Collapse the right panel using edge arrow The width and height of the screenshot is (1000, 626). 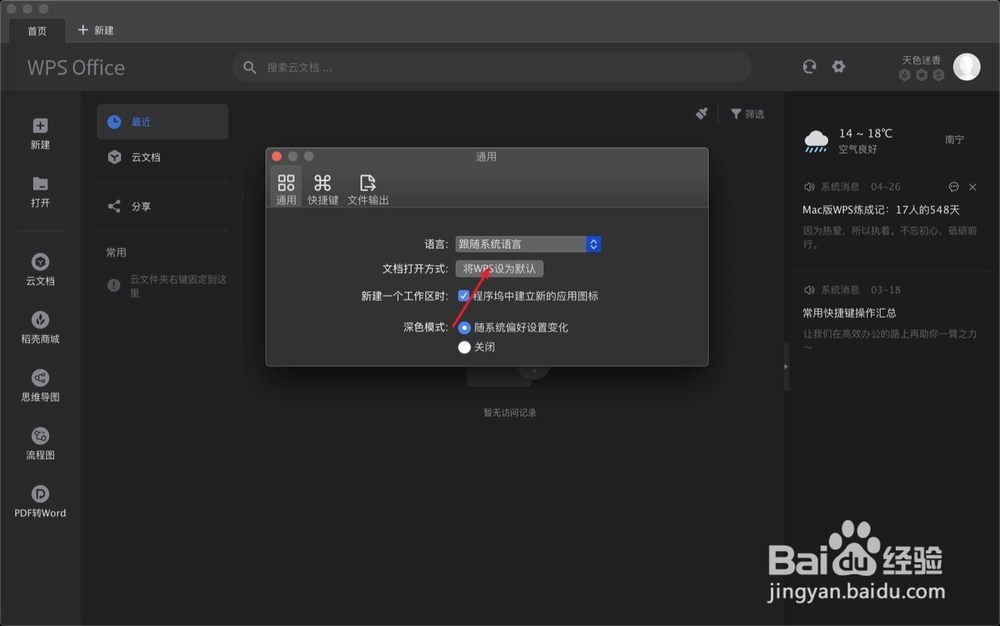(x=786, y=367)
